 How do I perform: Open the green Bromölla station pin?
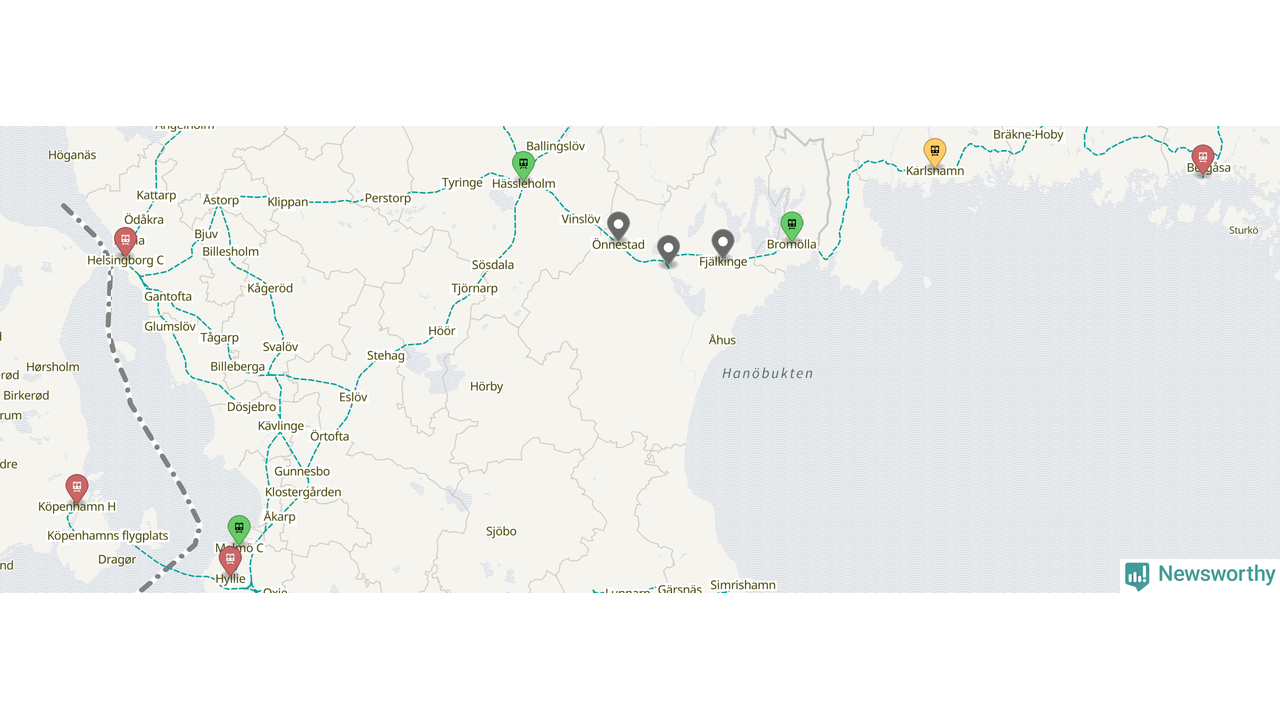coord(791,226)
